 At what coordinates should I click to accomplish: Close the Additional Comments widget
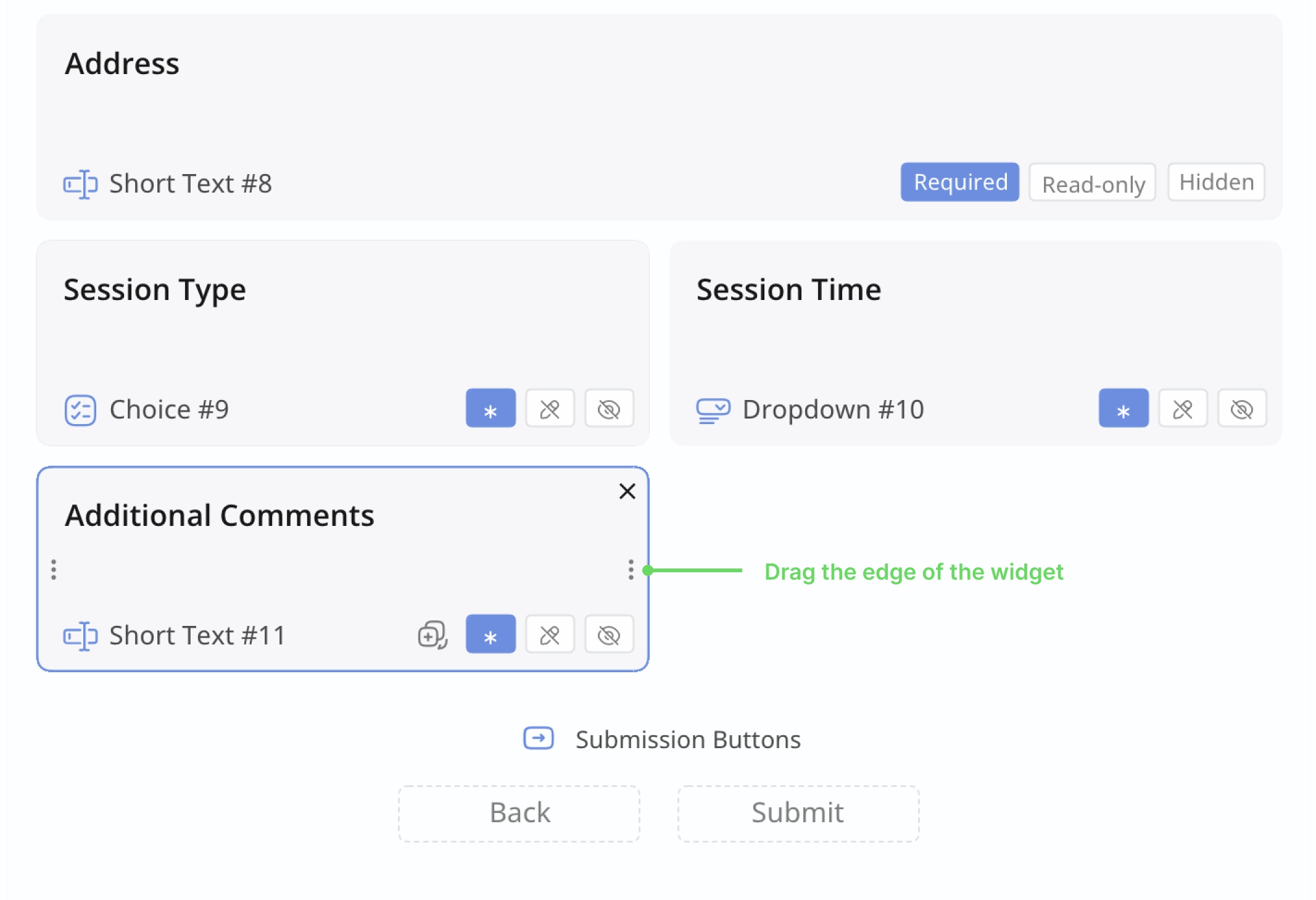pyautogui.click(x=627, y=491)
